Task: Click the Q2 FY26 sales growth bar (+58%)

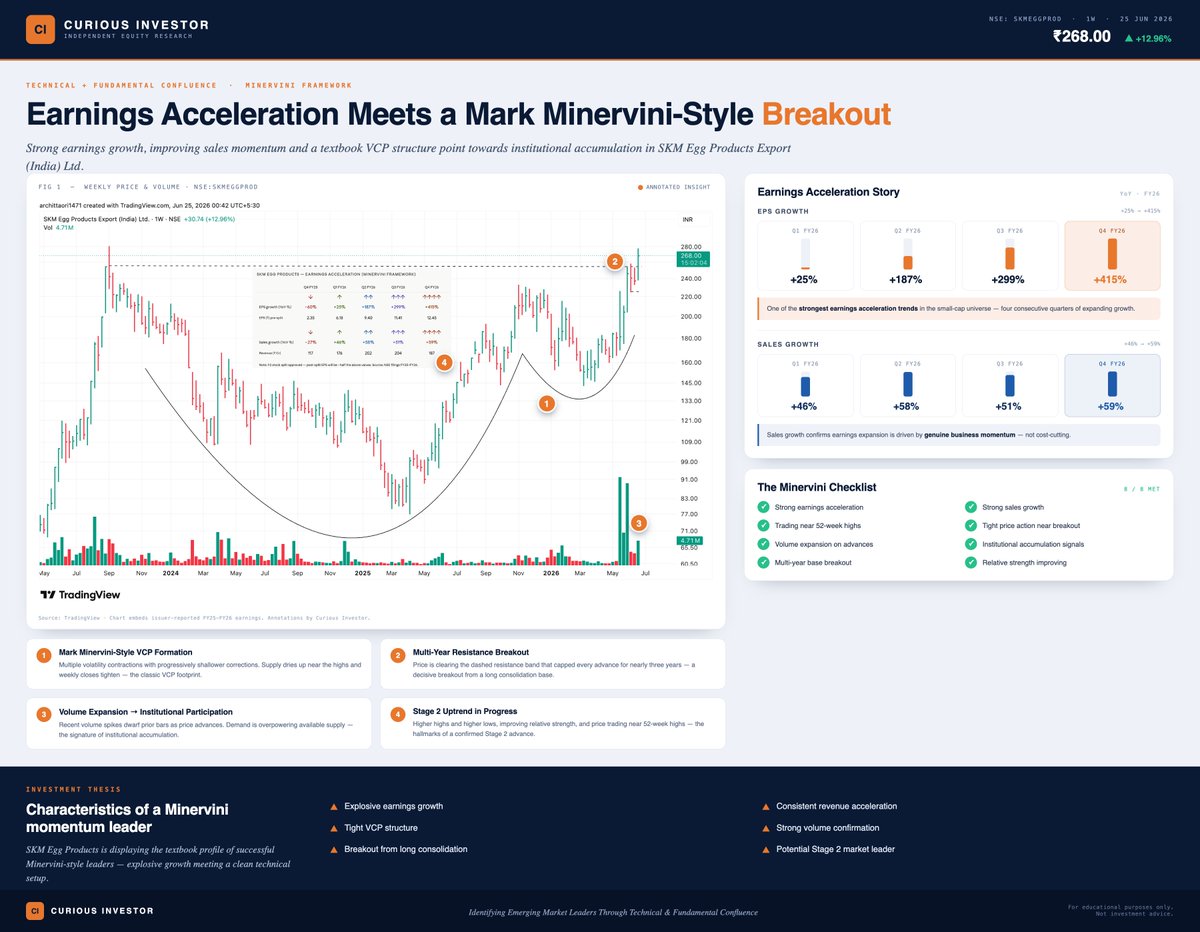Action: 907,384
